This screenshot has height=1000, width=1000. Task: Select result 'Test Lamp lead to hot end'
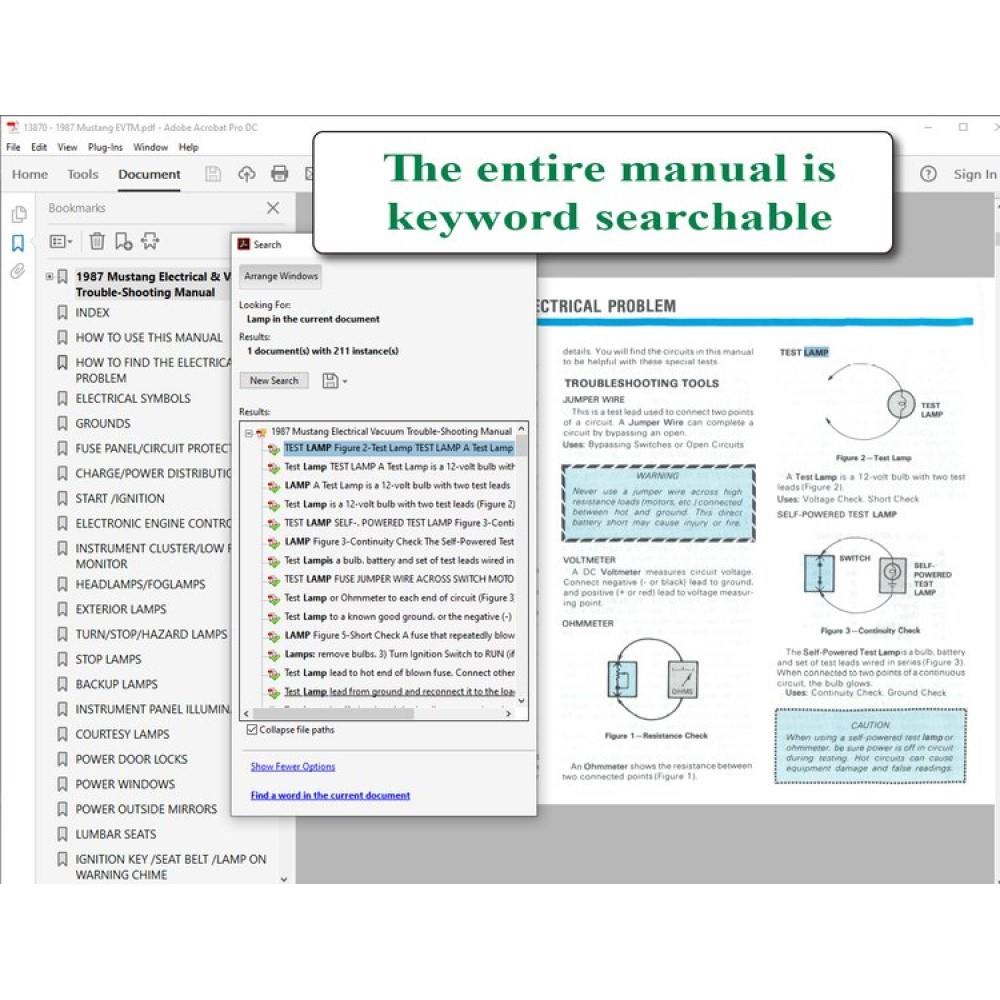click(x=399, y=673)
